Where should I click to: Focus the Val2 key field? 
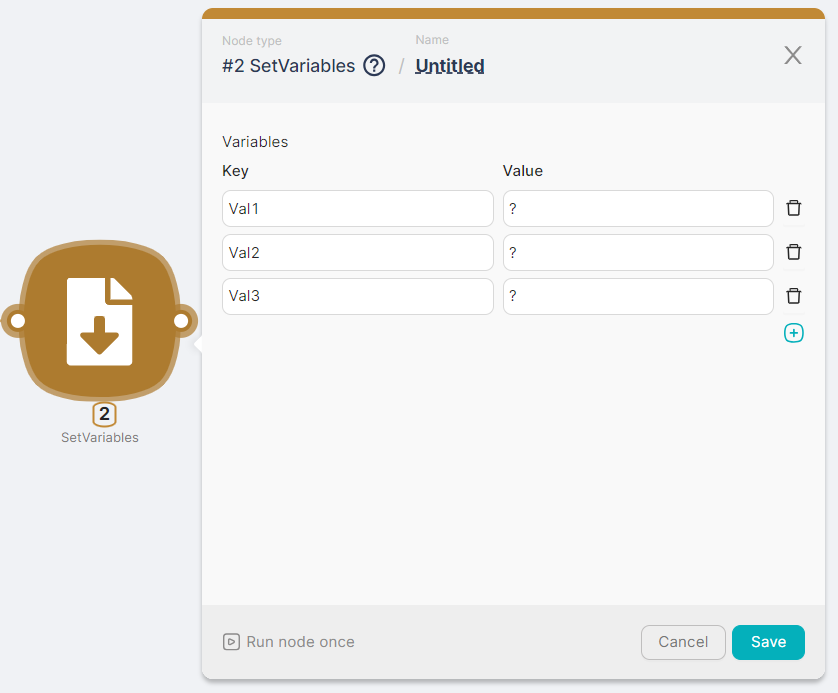click(357, 253)
